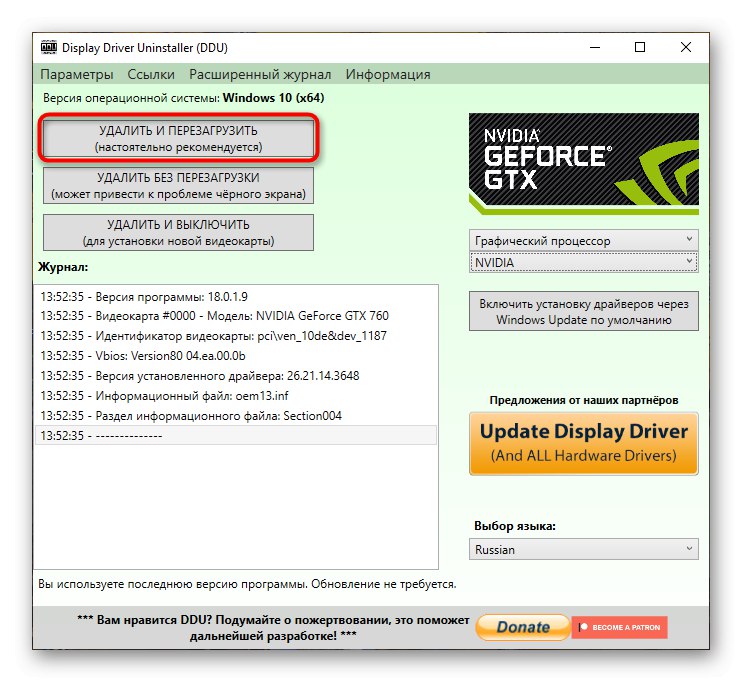Close the DDU window
This screenshot has width=742, height=682.
tap(686, 47)
